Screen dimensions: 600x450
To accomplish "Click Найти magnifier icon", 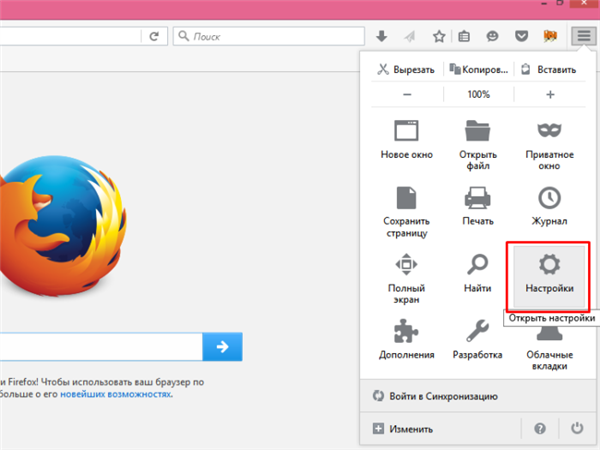I will coord(478,264).
